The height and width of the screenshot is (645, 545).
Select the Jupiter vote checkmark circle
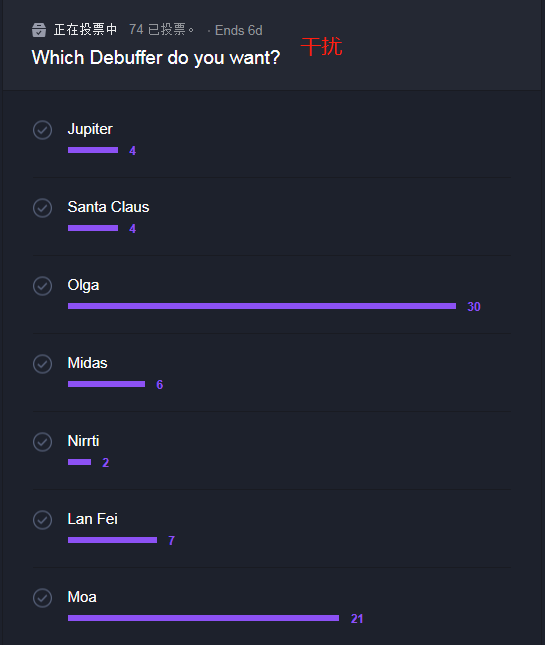tap(42, 130)
